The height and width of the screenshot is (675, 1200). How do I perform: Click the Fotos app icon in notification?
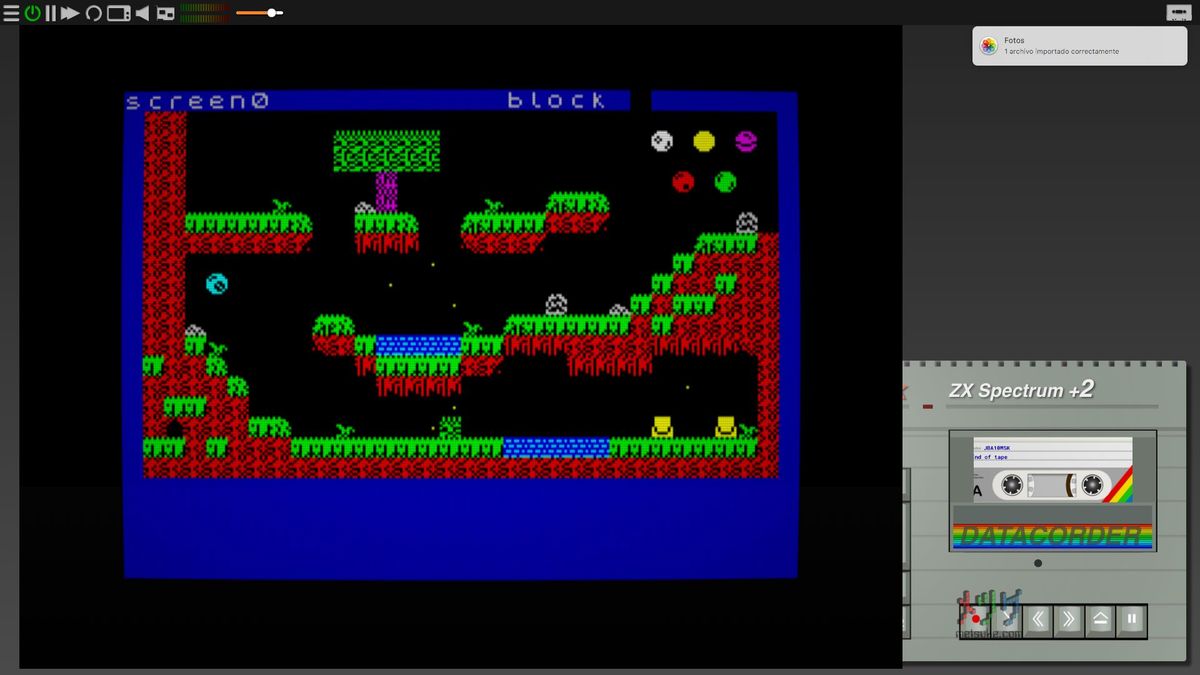[x=988, y=46]
